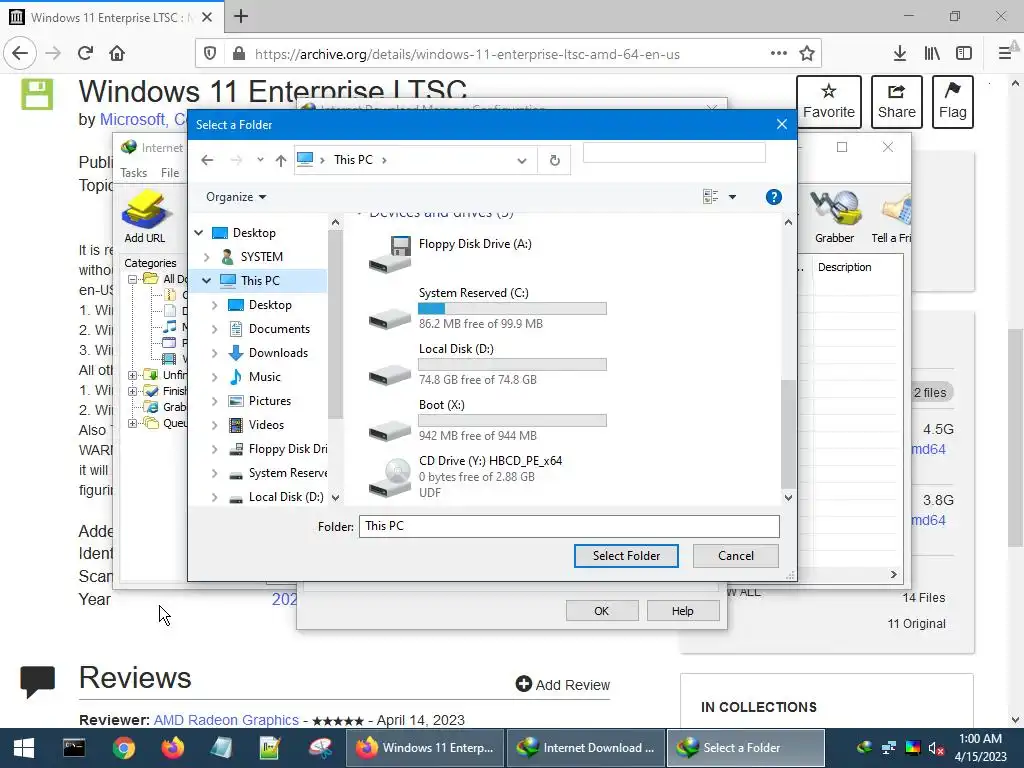Click Add URL icon in Internet Download Manager
Image resolution: width=1024 pixels, height=768 pixels.
point(145,217)
